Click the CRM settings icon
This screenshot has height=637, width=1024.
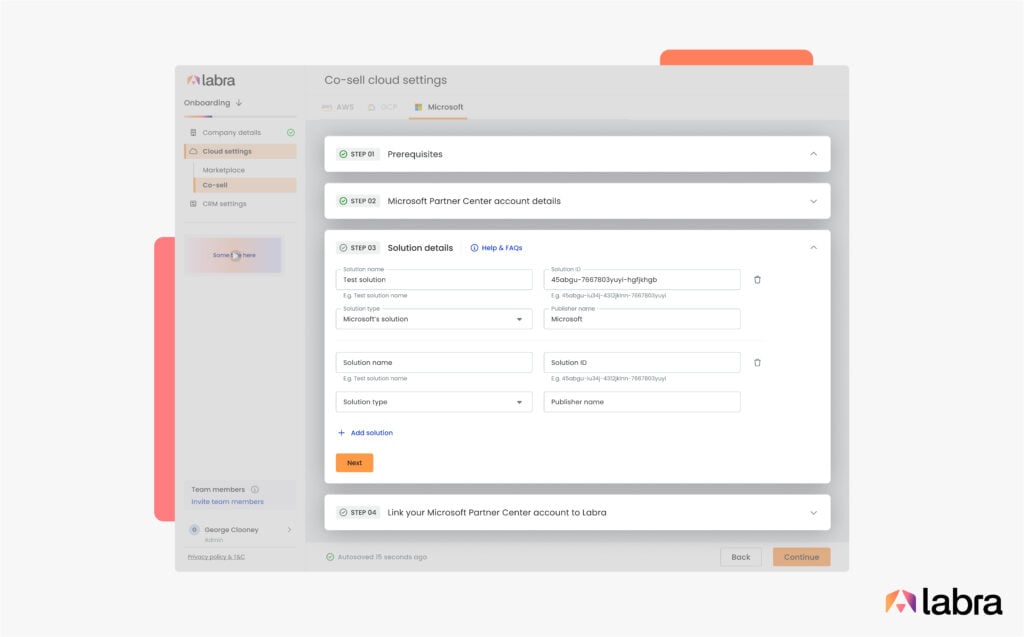[x=193, y=204]
